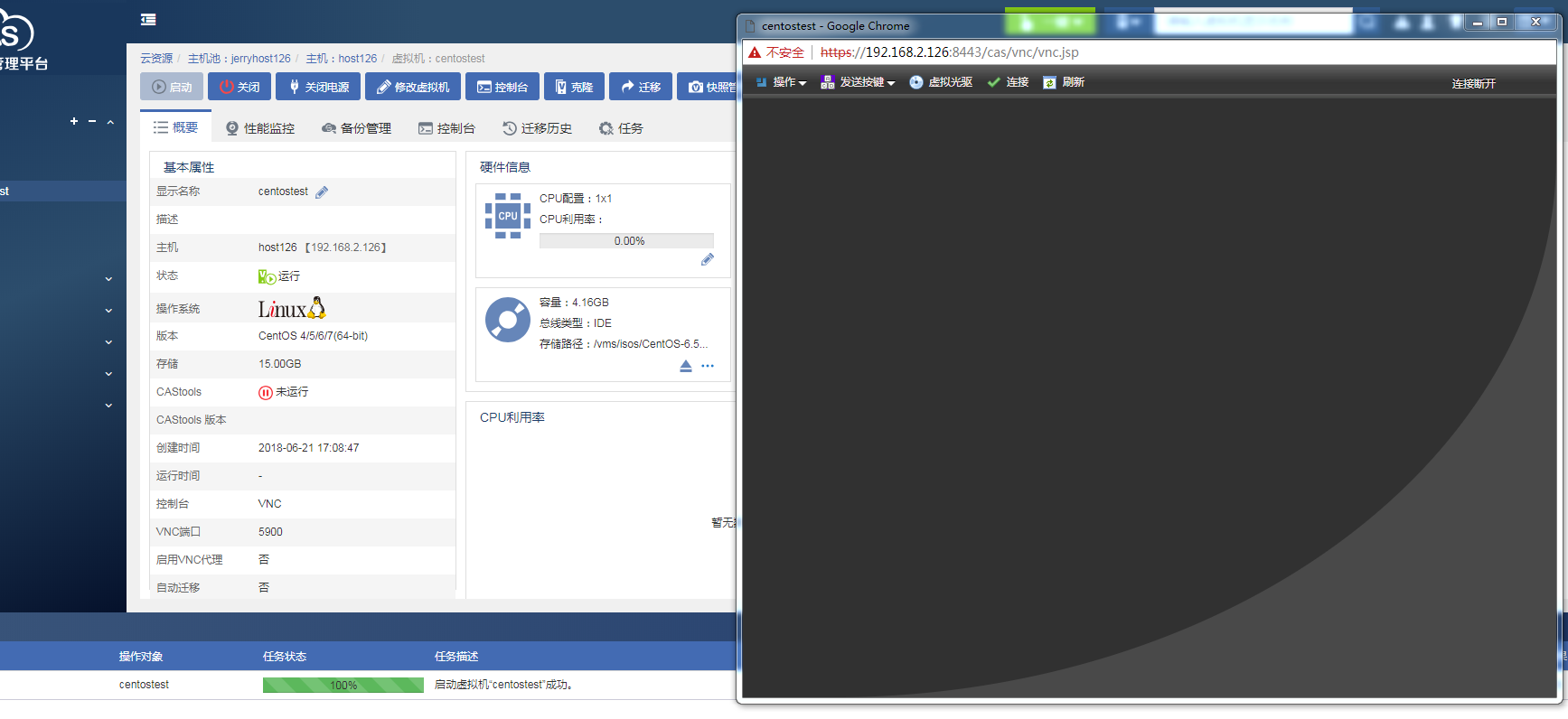Click the 100% task progress bar
Viewport: 1568px width, 719px height.
tap(343, 686)
